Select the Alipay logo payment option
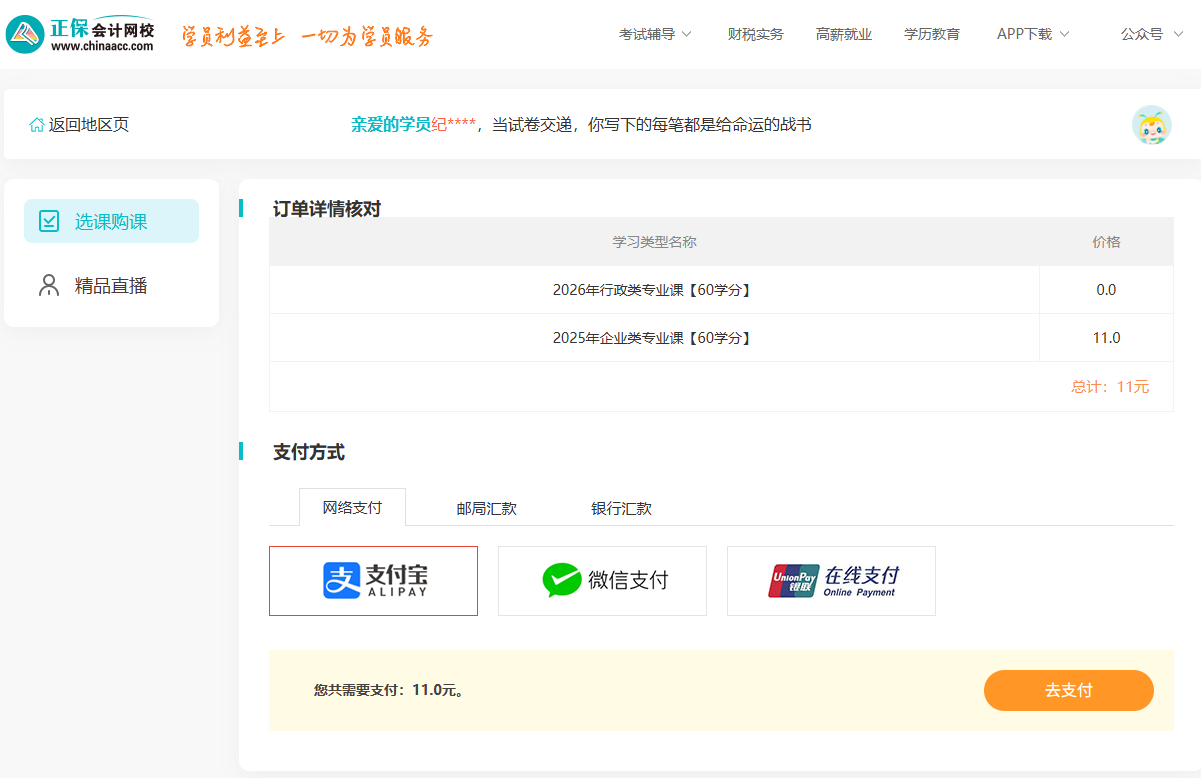1201x778 pixels. coord(373,581)
